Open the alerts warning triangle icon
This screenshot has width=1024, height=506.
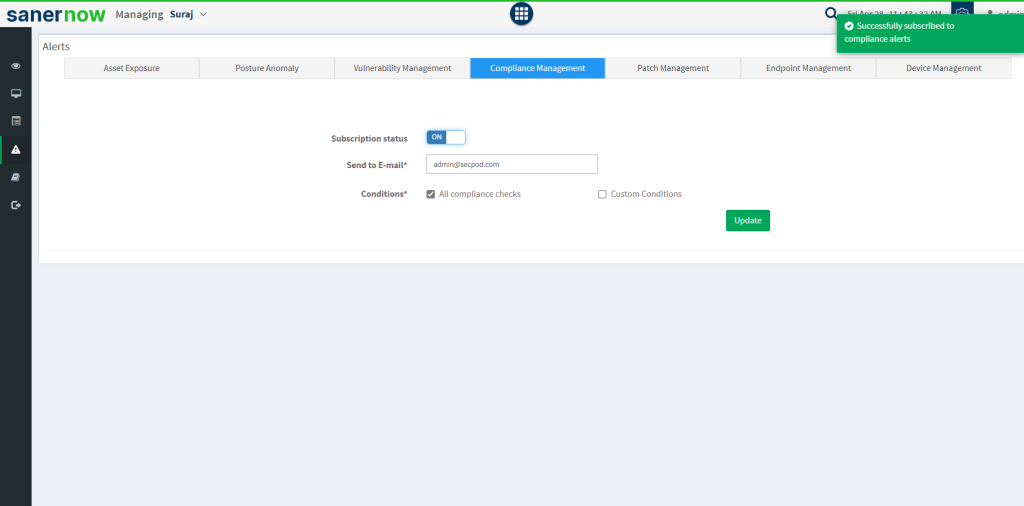(x=16, y=150)
